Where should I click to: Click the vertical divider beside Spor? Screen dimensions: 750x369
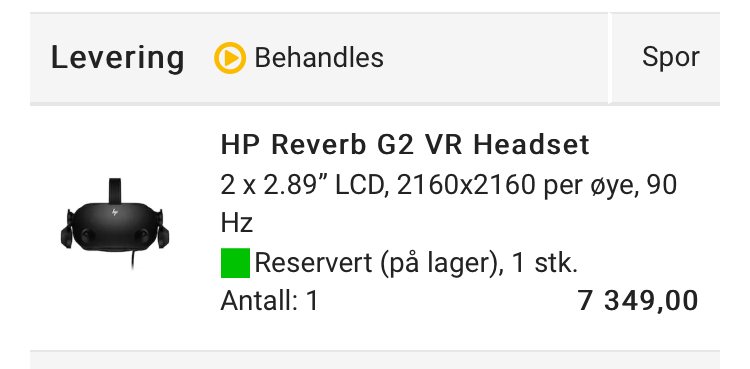(610, 58)
